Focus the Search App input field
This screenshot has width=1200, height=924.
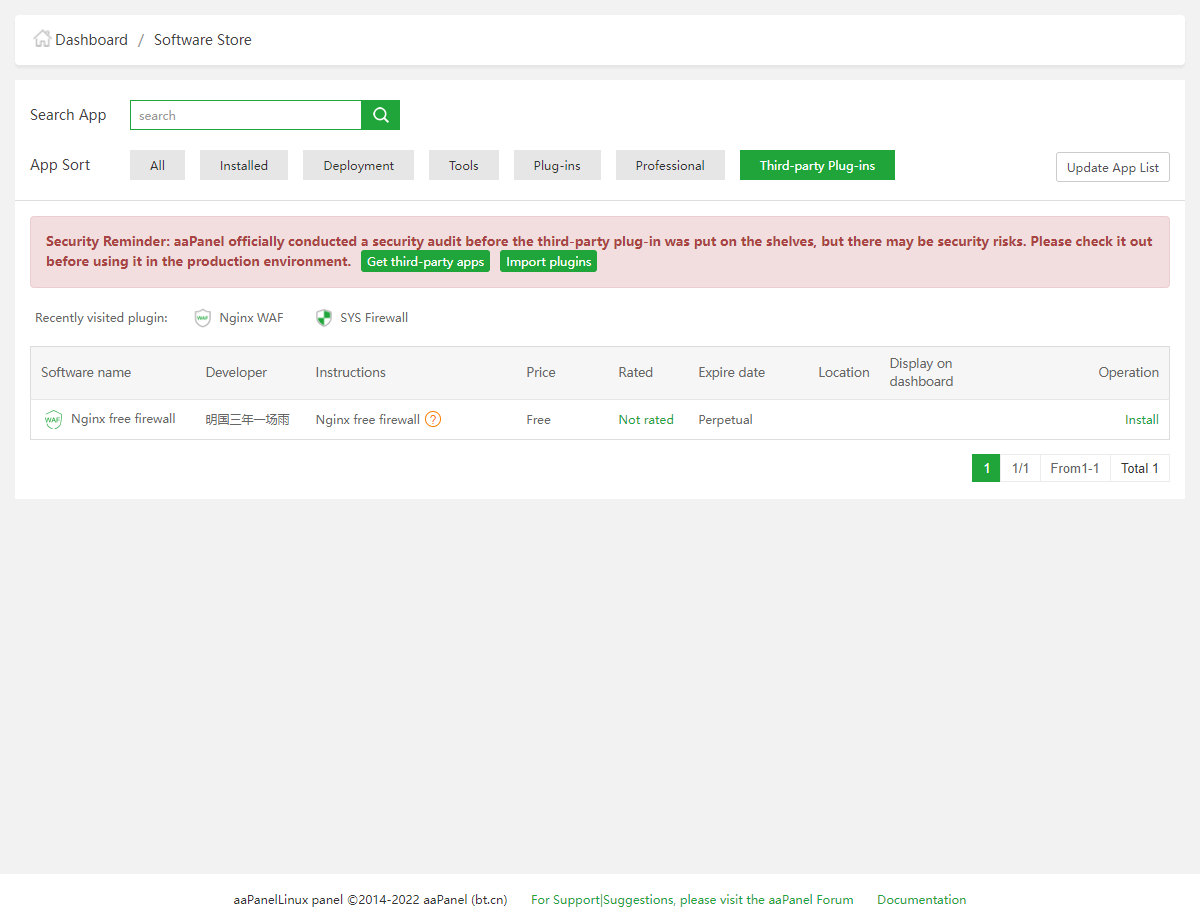click(x=245, y=115)
